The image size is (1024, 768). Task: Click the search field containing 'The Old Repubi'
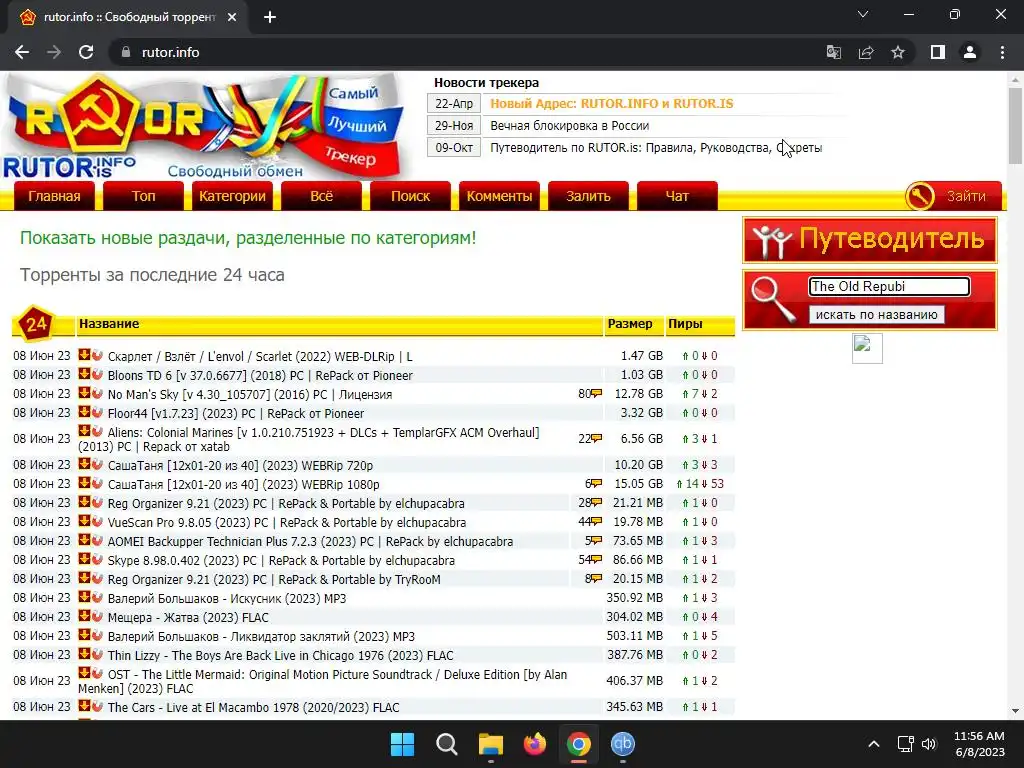(889, 286)
